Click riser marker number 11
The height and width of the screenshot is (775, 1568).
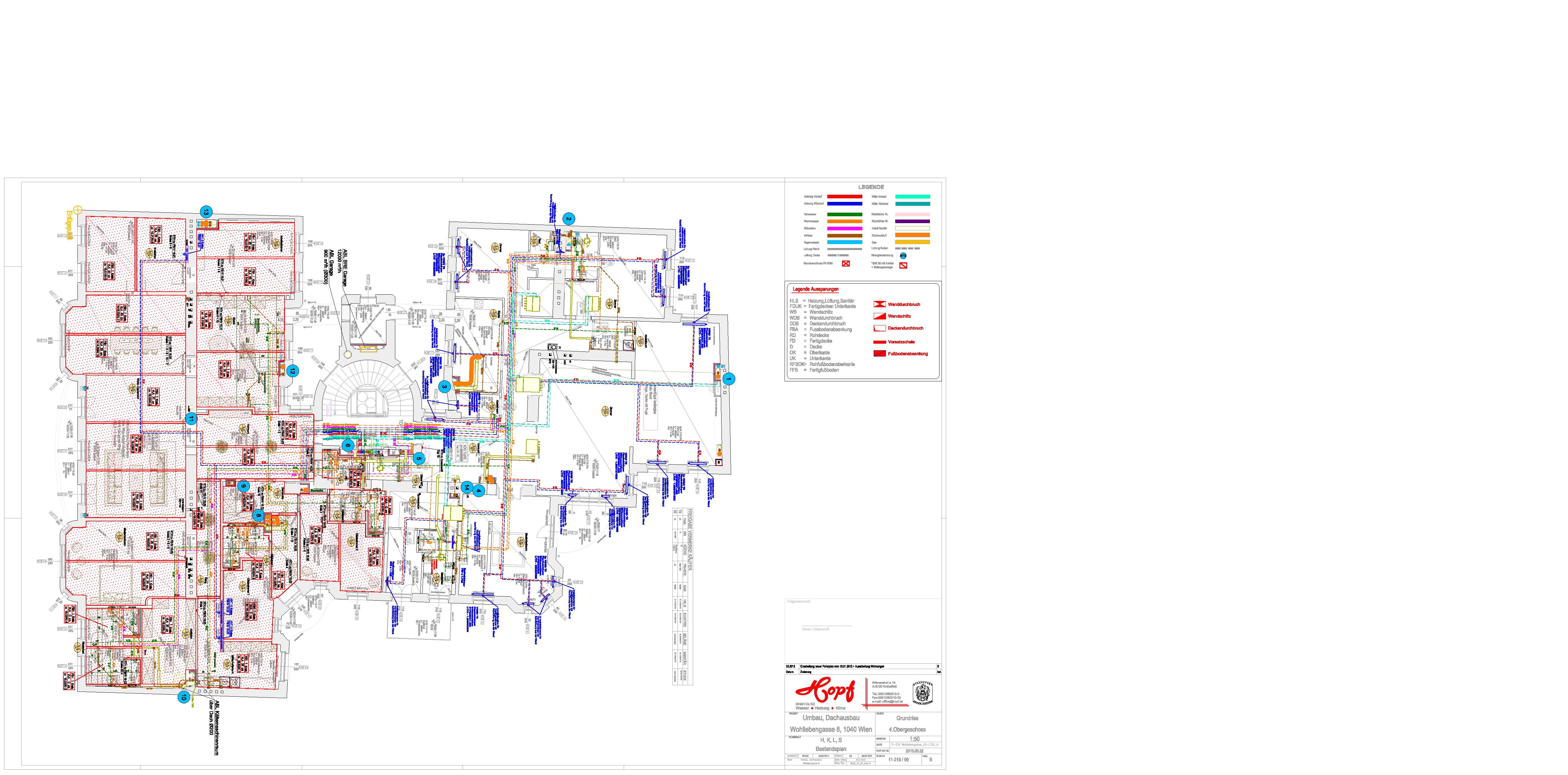pos(191,419)
